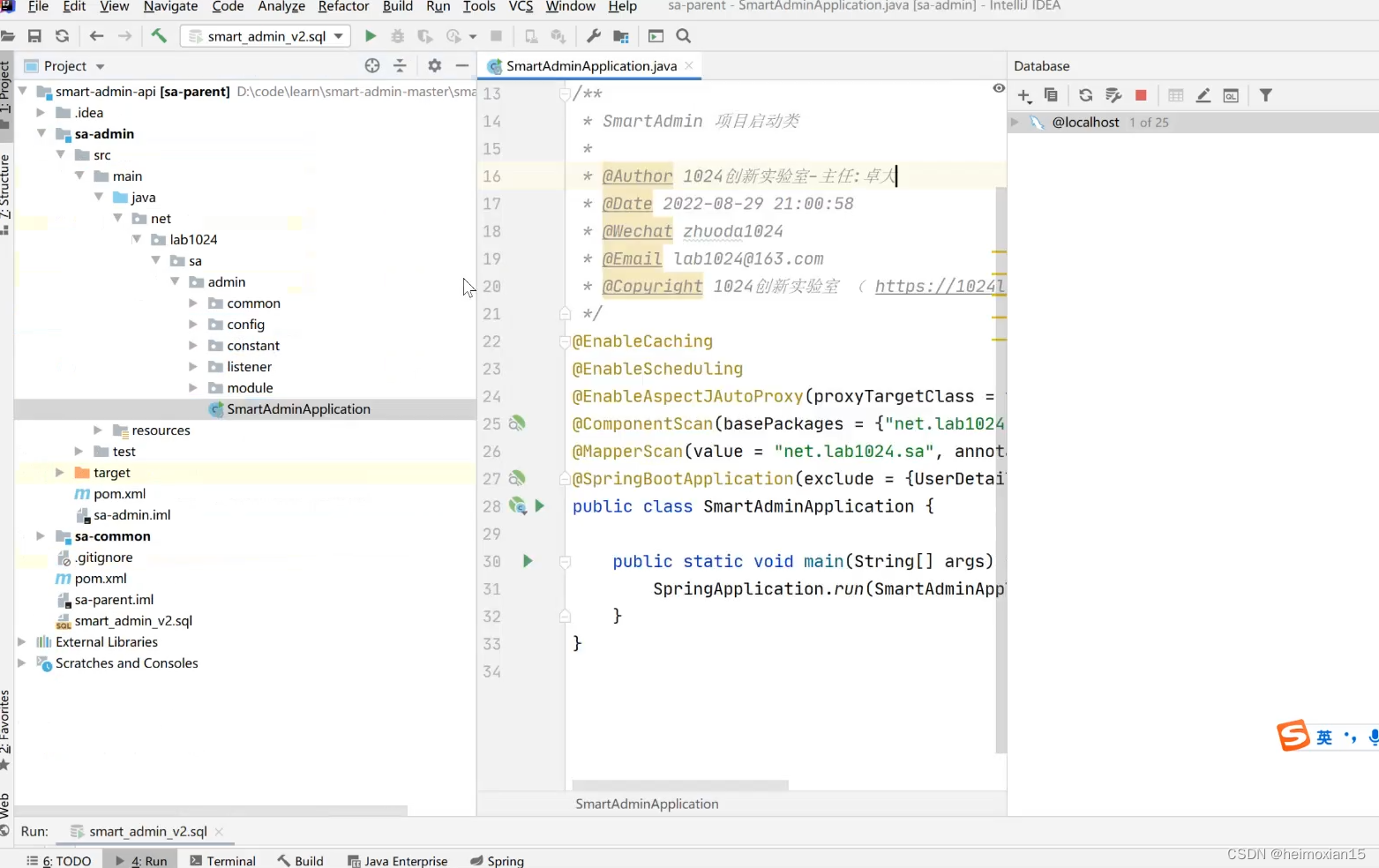Click the Project panel settings gear

[x=434, y=66]
